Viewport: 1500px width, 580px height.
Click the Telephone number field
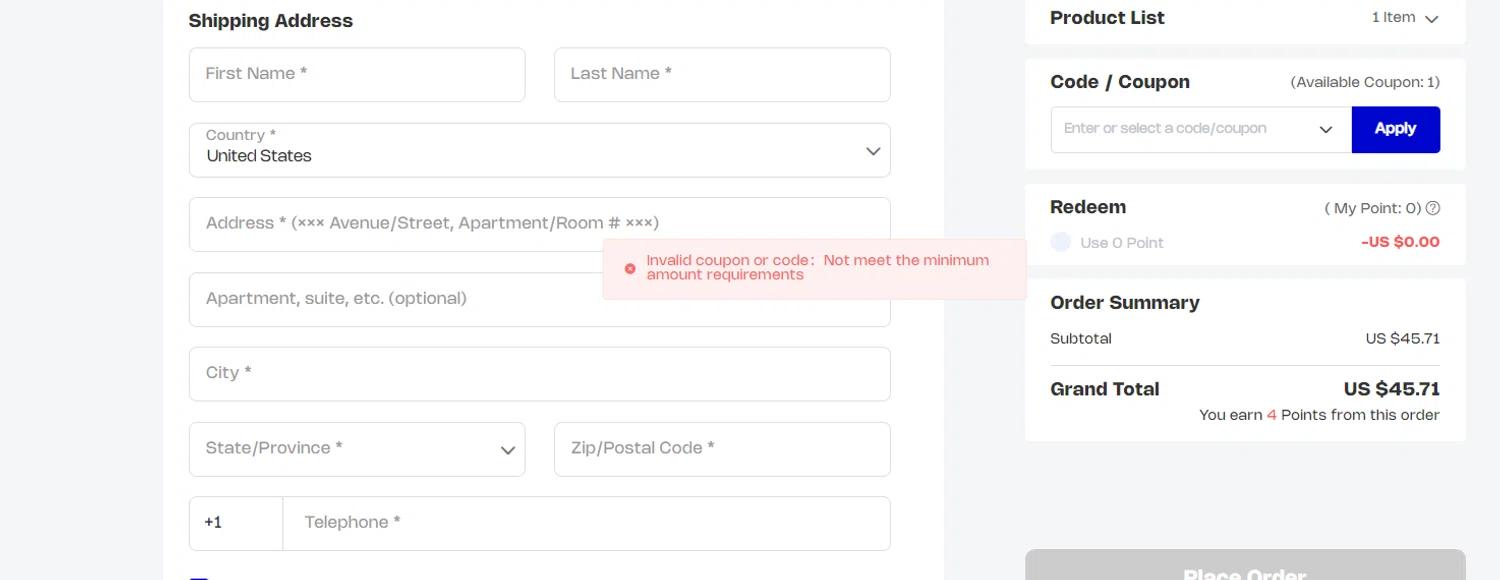point(586,523)
